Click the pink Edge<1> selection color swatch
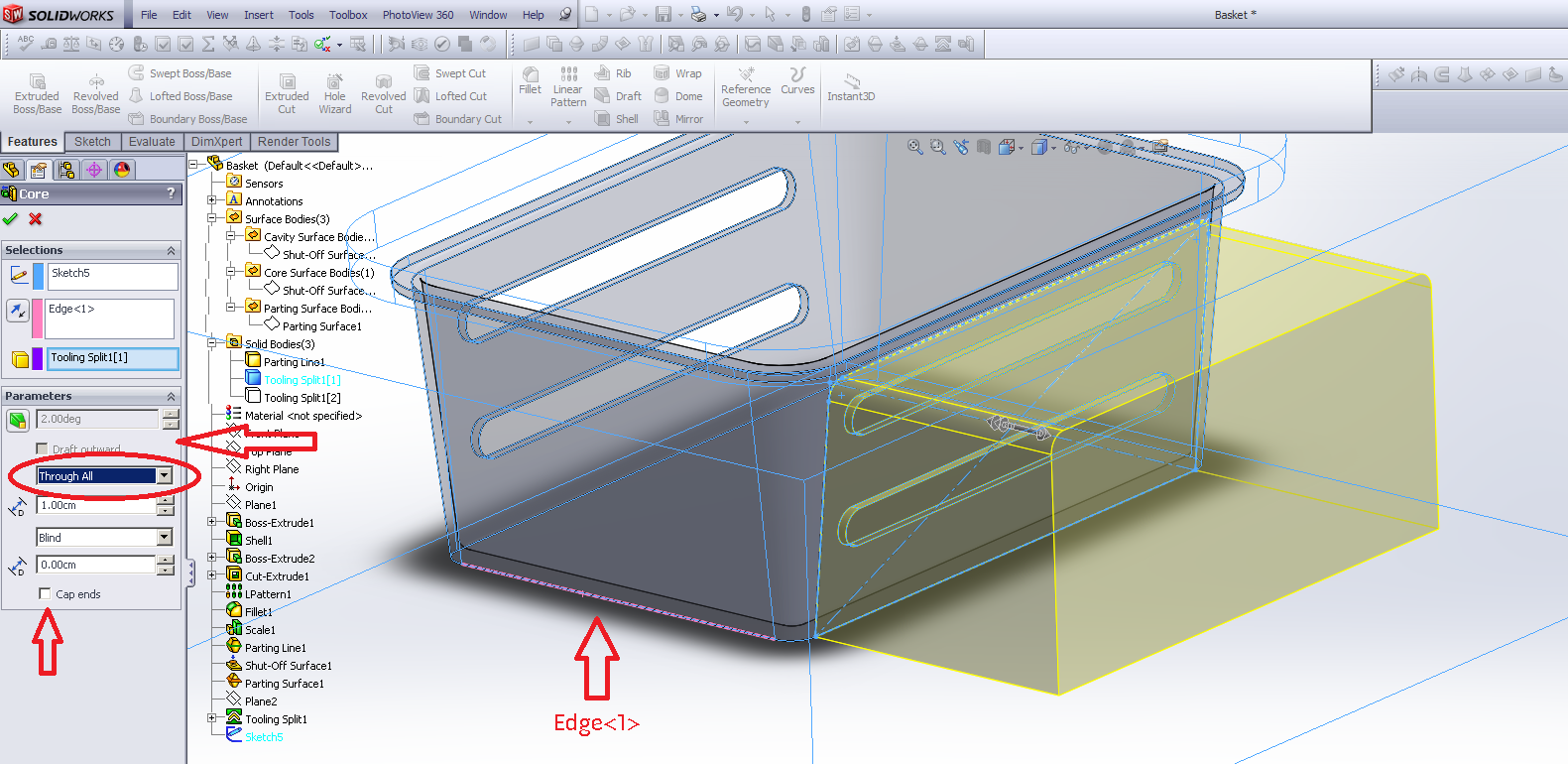 (x=38, y=318)
